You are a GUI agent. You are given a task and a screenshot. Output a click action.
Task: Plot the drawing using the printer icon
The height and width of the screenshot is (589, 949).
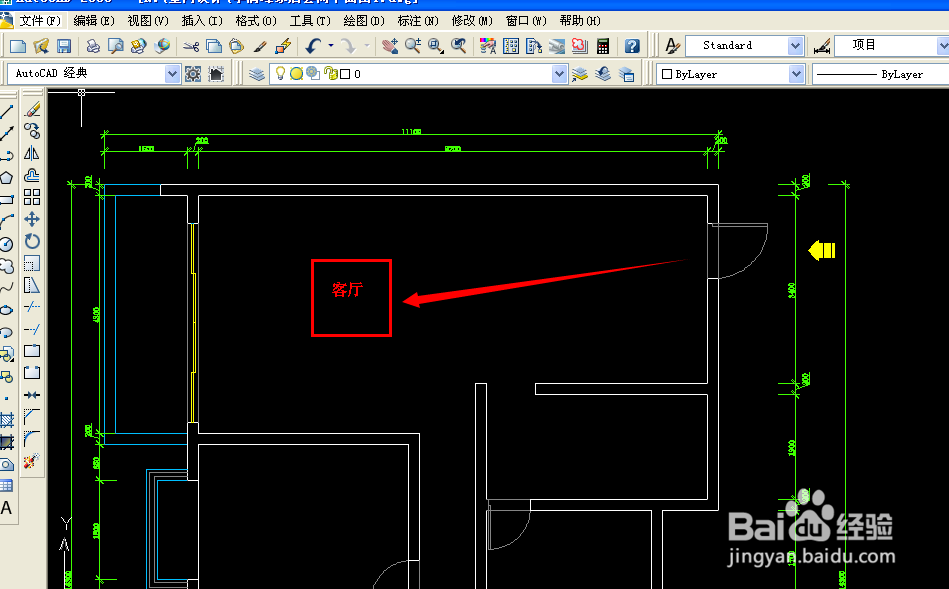pos(93,46)
